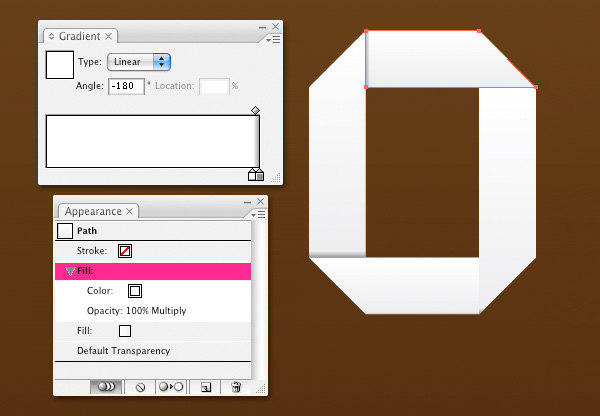Click the second Fill white swatch
This screenshot has height=416, width=600.
coord(125,331)
